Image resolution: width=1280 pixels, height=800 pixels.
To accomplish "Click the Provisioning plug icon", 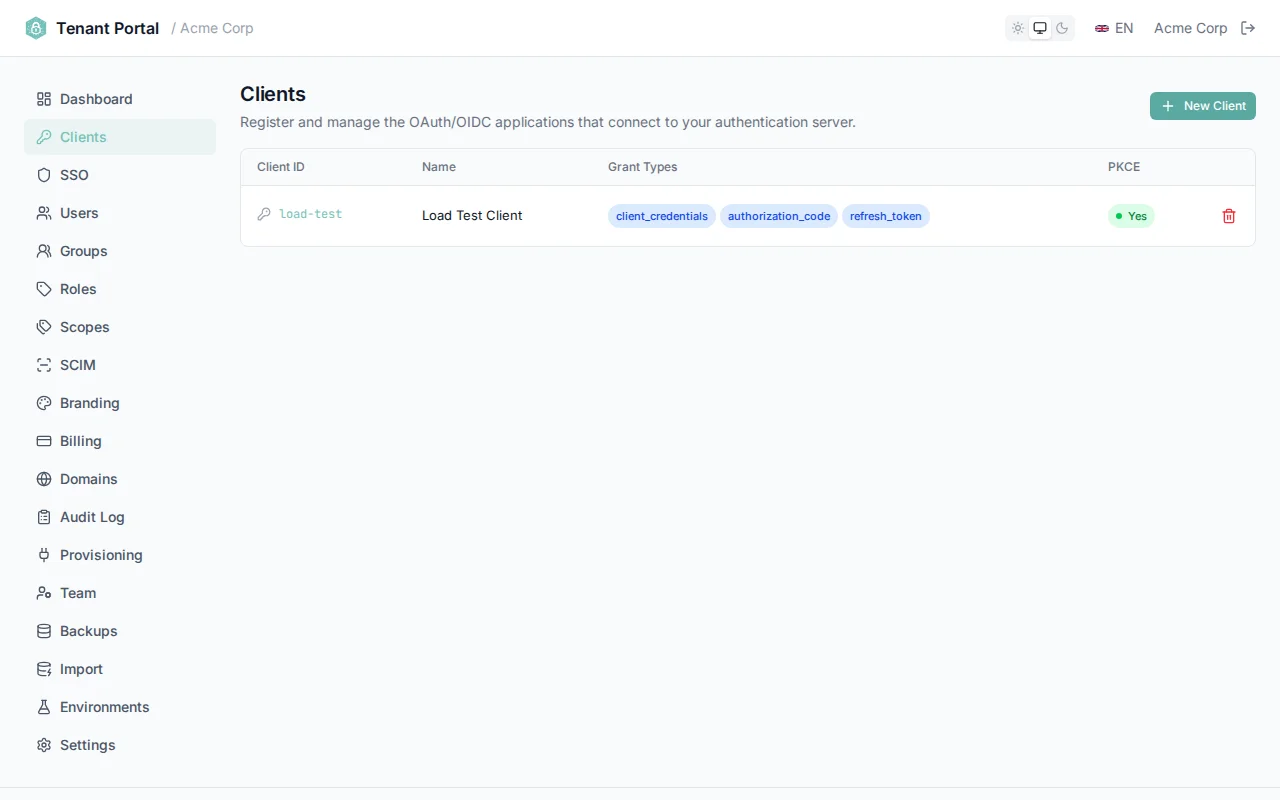I will pos(44,555).
